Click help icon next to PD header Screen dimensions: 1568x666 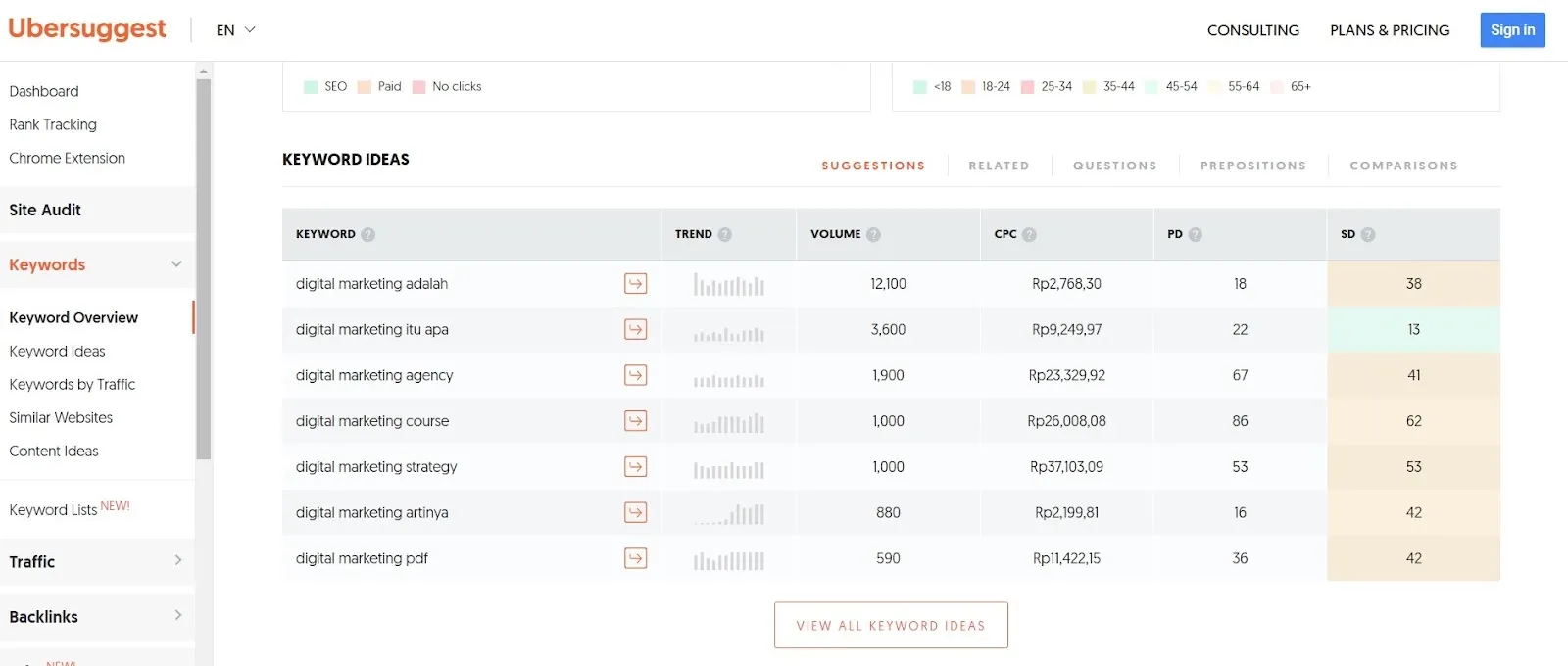point(1195,234)
